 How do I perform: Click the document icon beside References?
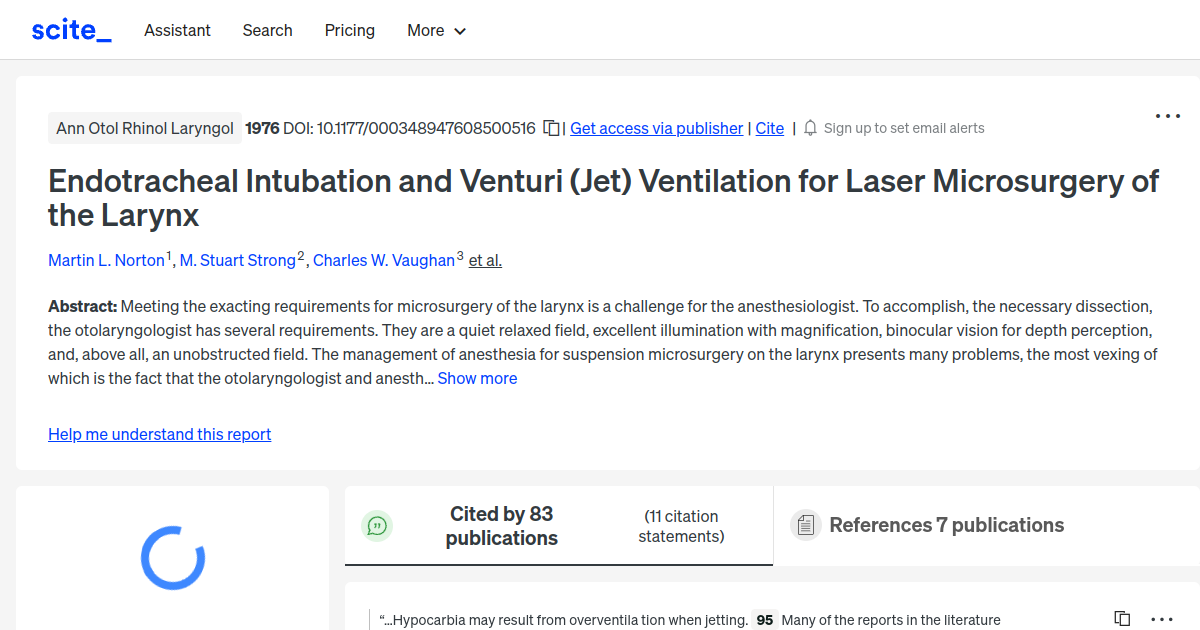click(805, 524)
